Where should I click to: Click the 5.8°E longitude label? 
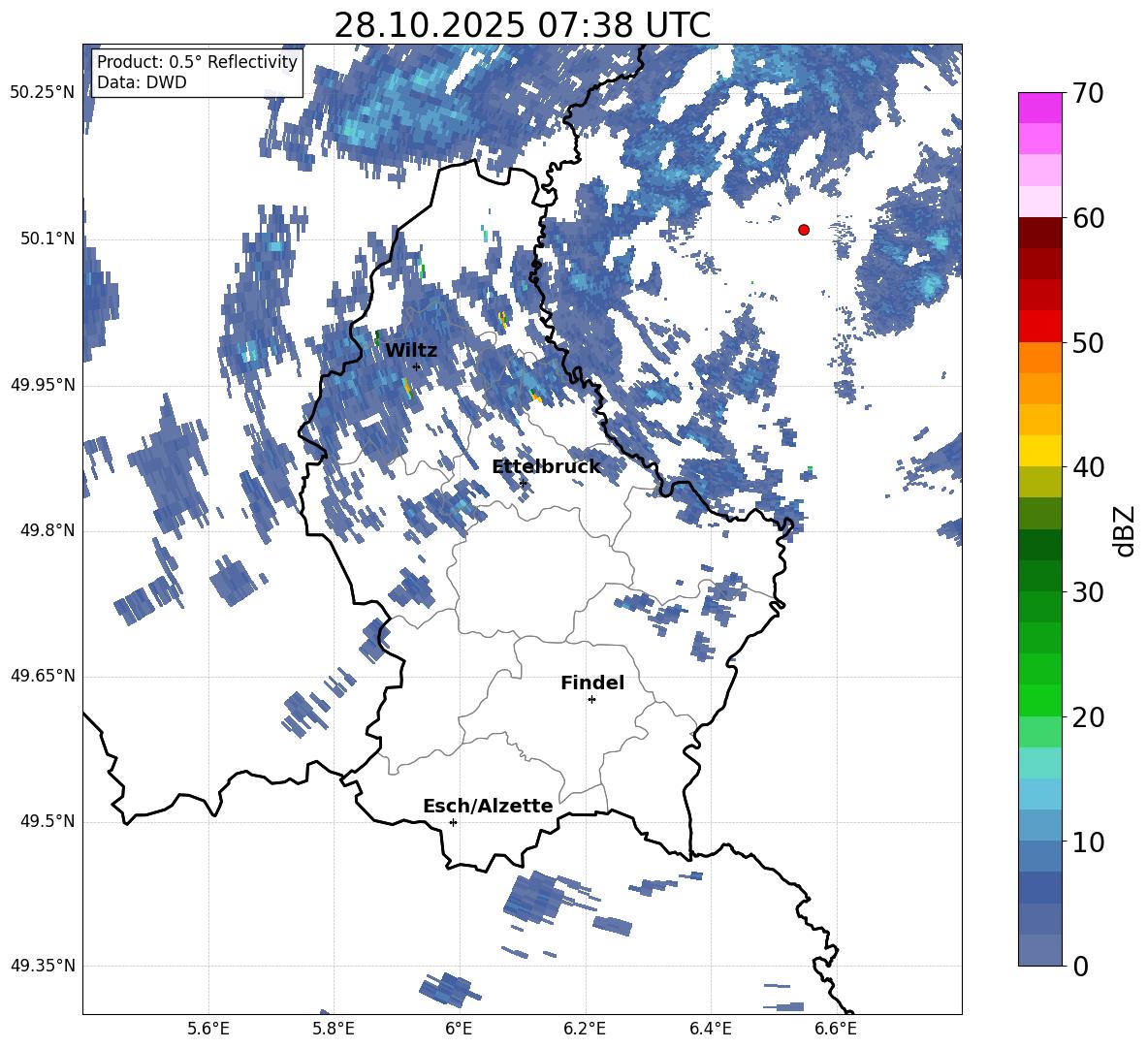pos(334,1029)
